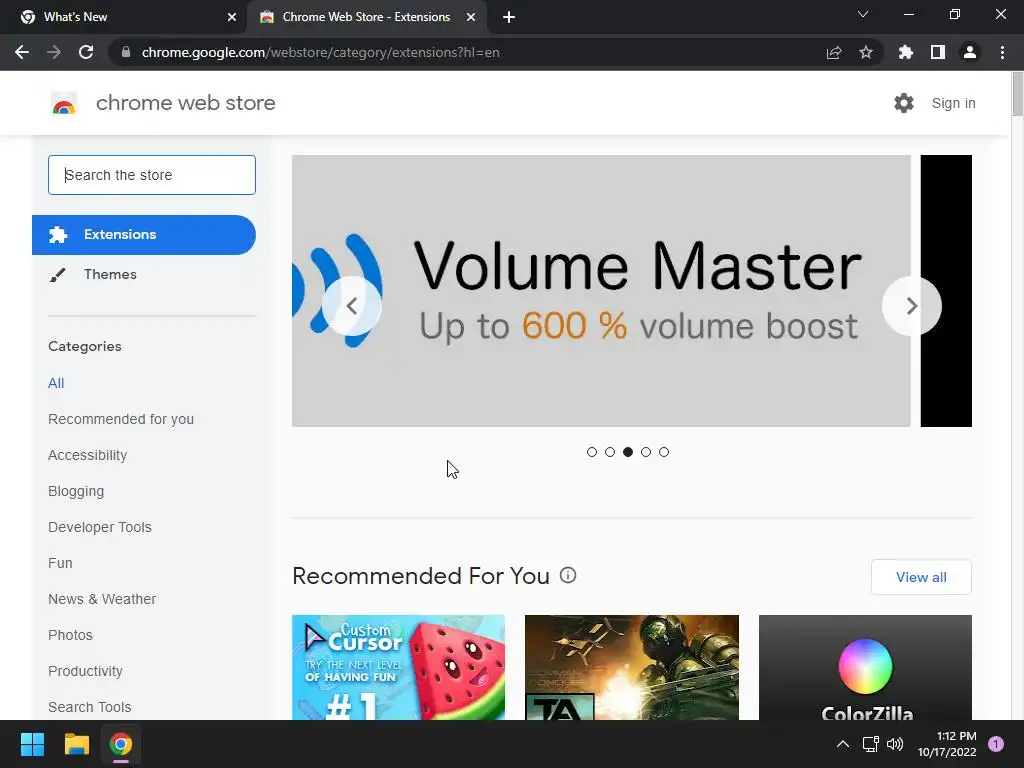
Task: Open Chrome's three-dot menu
Action: (x=1002, y=52)
